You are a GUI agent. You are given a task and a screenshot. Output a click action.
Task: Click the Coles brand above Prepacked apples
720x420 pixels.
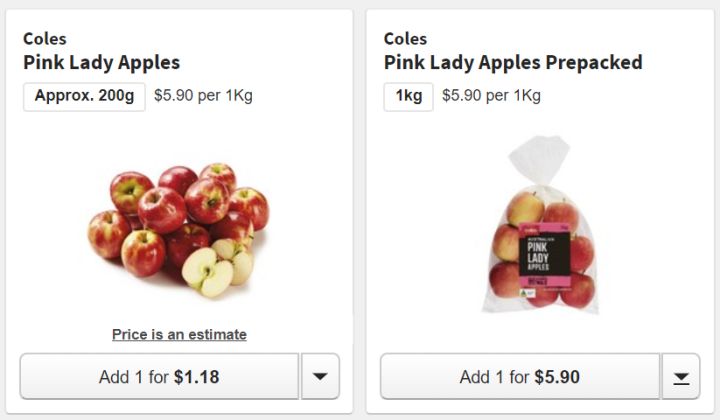click(x=405, y=39)
